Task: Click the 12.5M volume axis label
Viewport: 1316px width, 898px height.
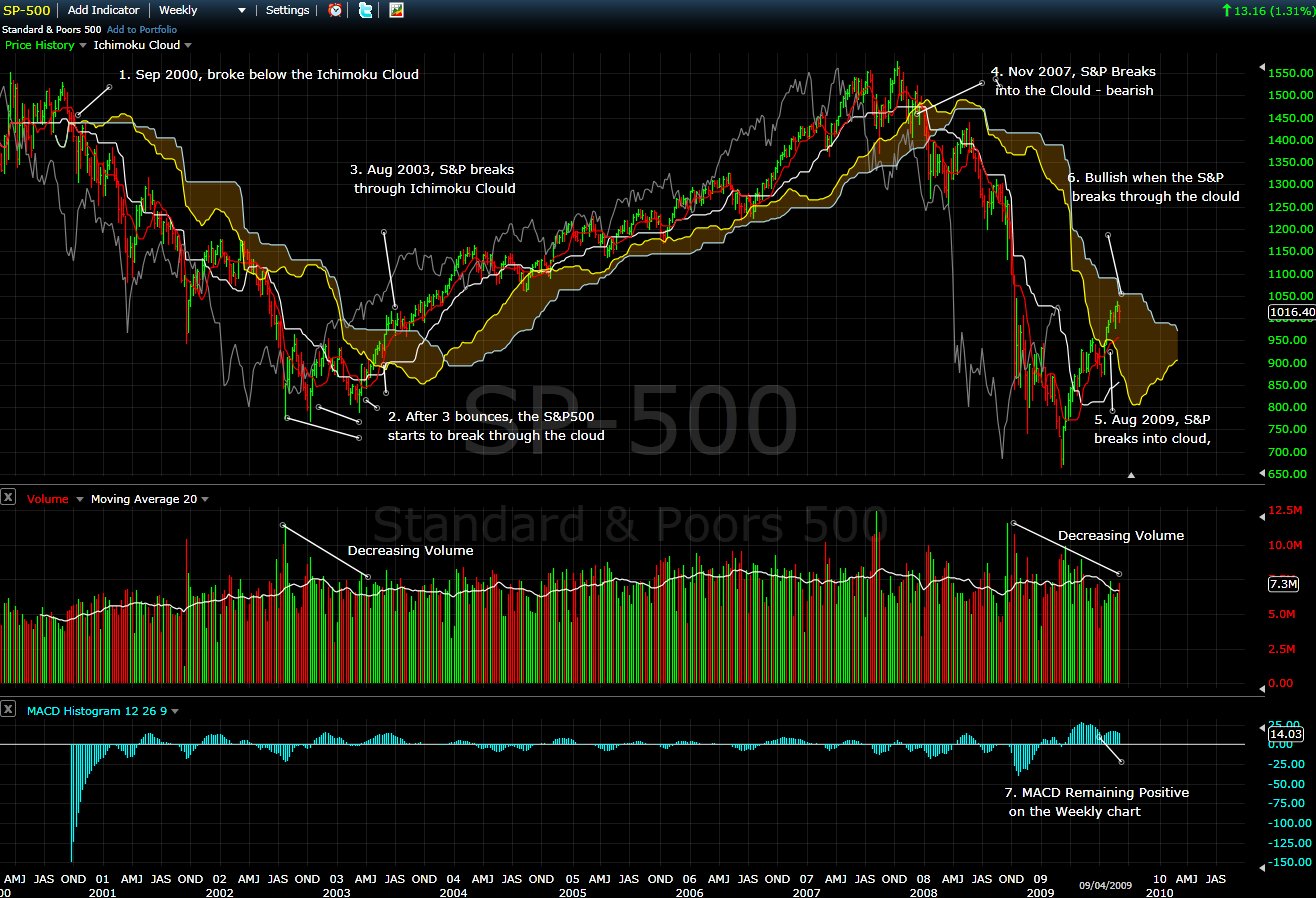Action: [1285, 510]
